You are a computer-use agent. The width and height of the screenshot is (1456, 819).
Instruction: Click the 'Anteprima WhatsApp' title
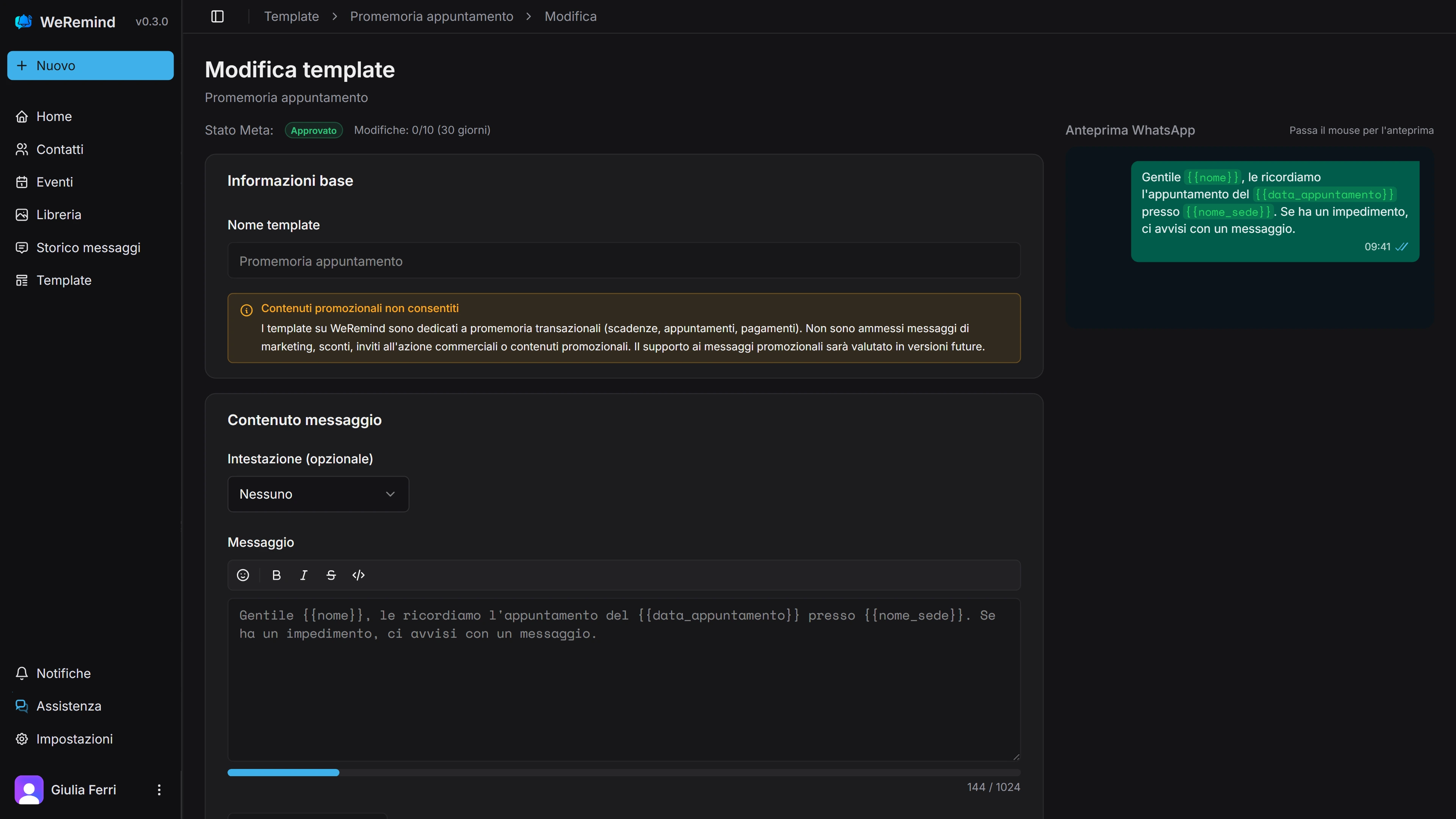coord(1130,130)
